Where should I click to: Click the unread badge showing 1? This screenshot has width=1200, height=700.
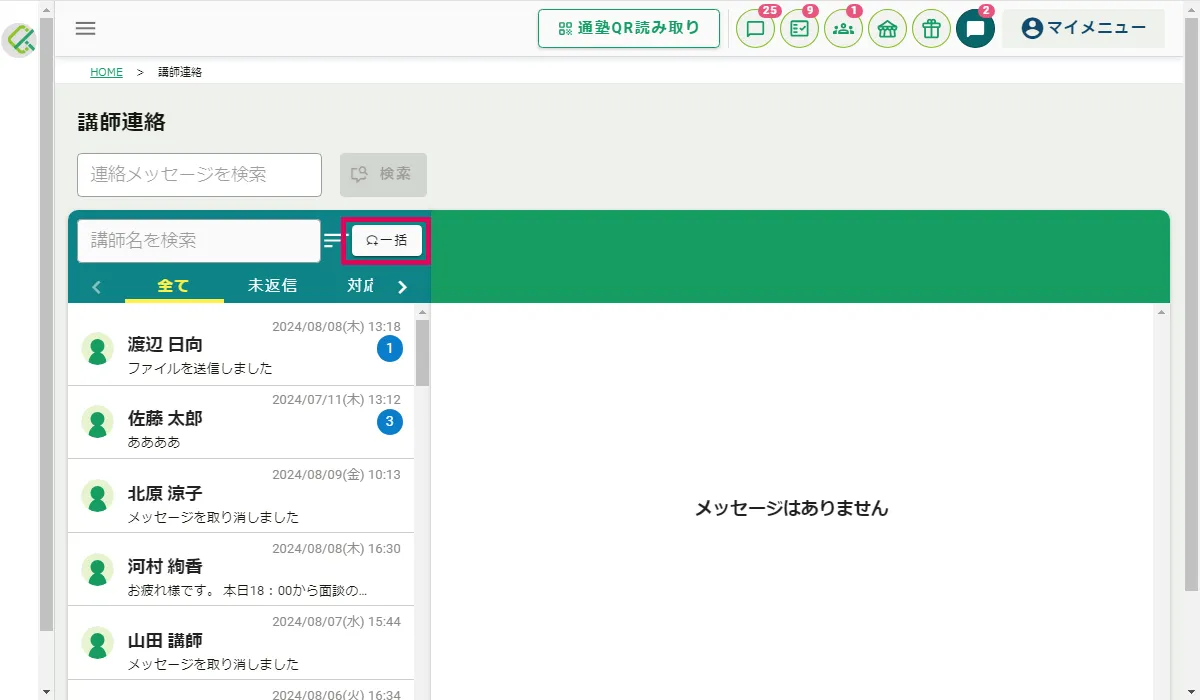[x=390, y=348]
